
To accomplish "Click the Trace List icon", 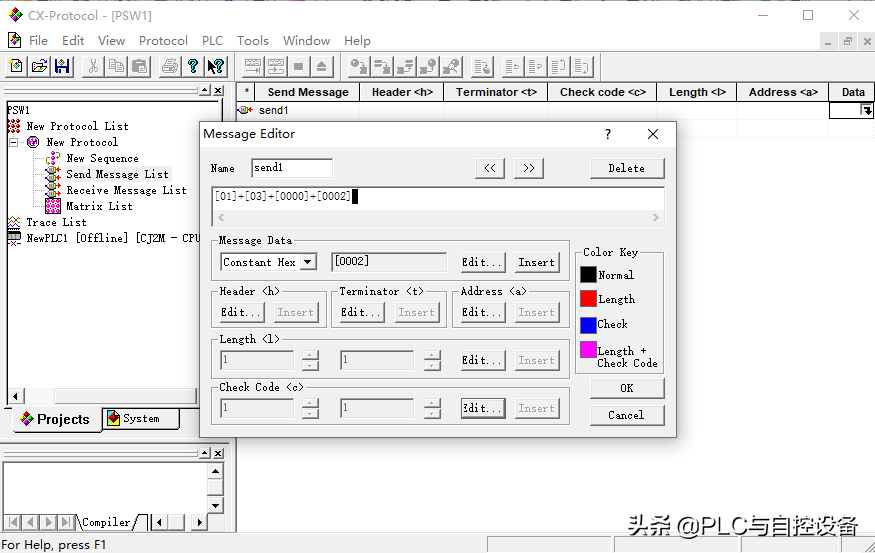I will click(14, 222).
